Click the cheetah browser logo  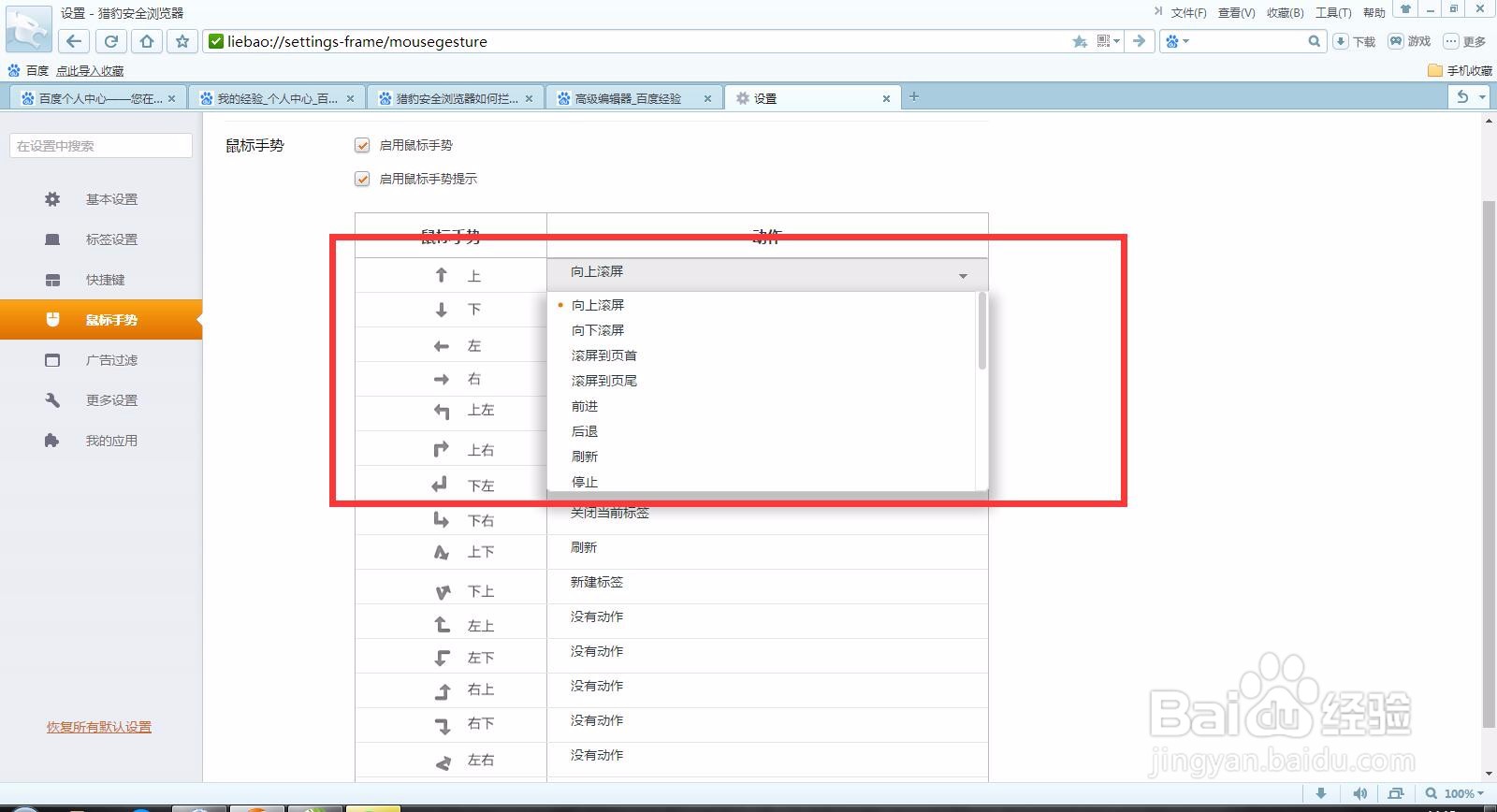pyautogui.click(x=28, y=29)
